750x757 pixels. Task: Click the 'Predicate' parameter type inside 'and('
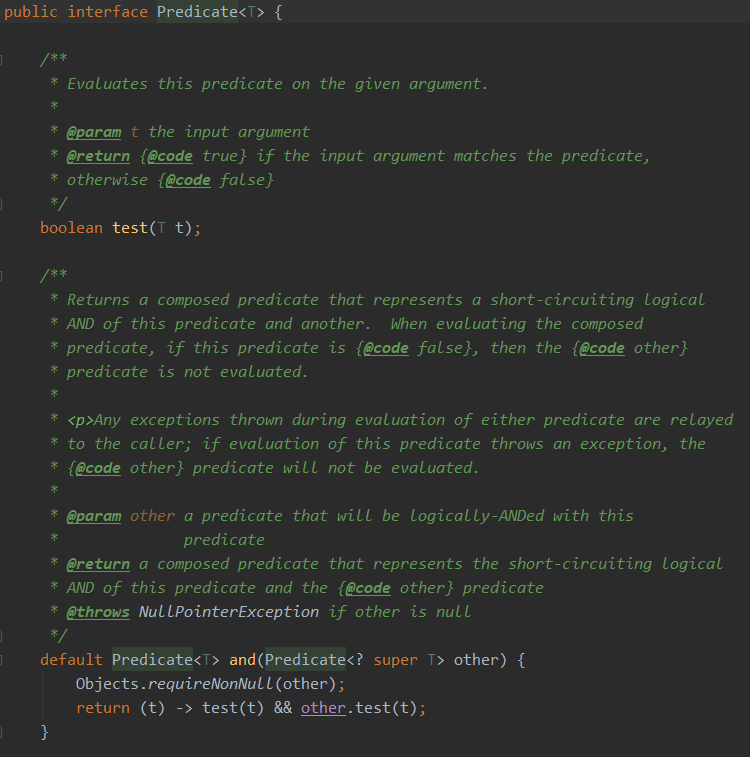pyautogui.click(x=305, y=660)
